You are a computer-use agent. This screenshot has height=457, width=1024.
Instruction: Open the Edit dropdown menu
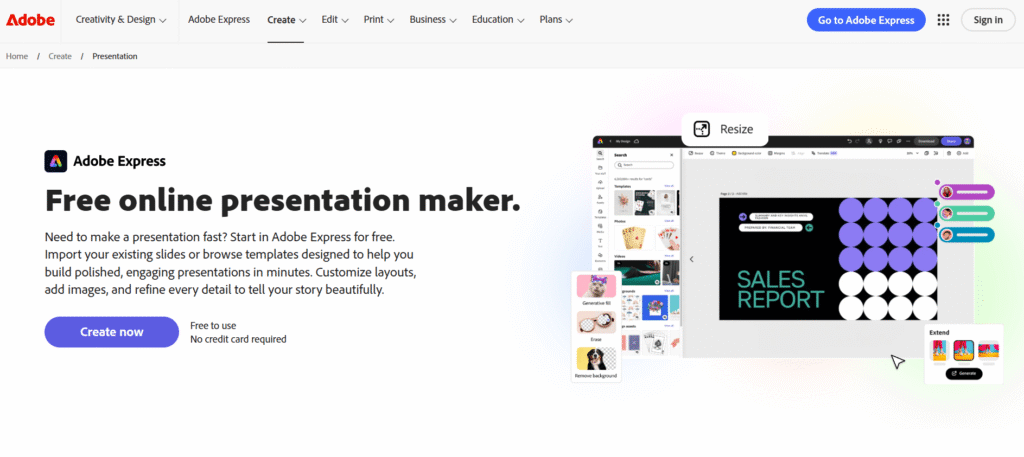(x=335, y=20)
